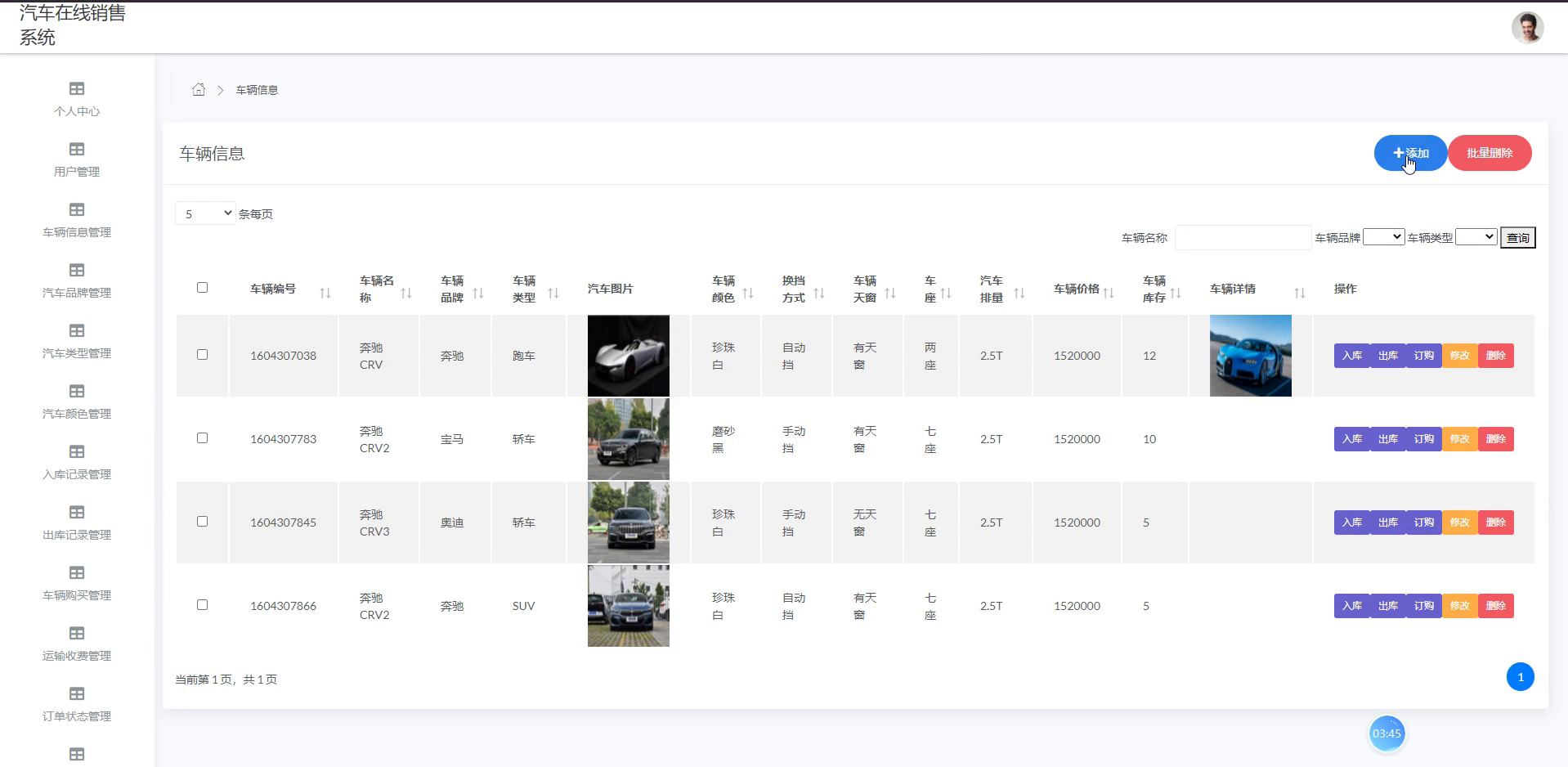Open the 汽车品牌管理 sidebar icon
Viewport: 1568px width, 767px height.
tap(77, 270)
